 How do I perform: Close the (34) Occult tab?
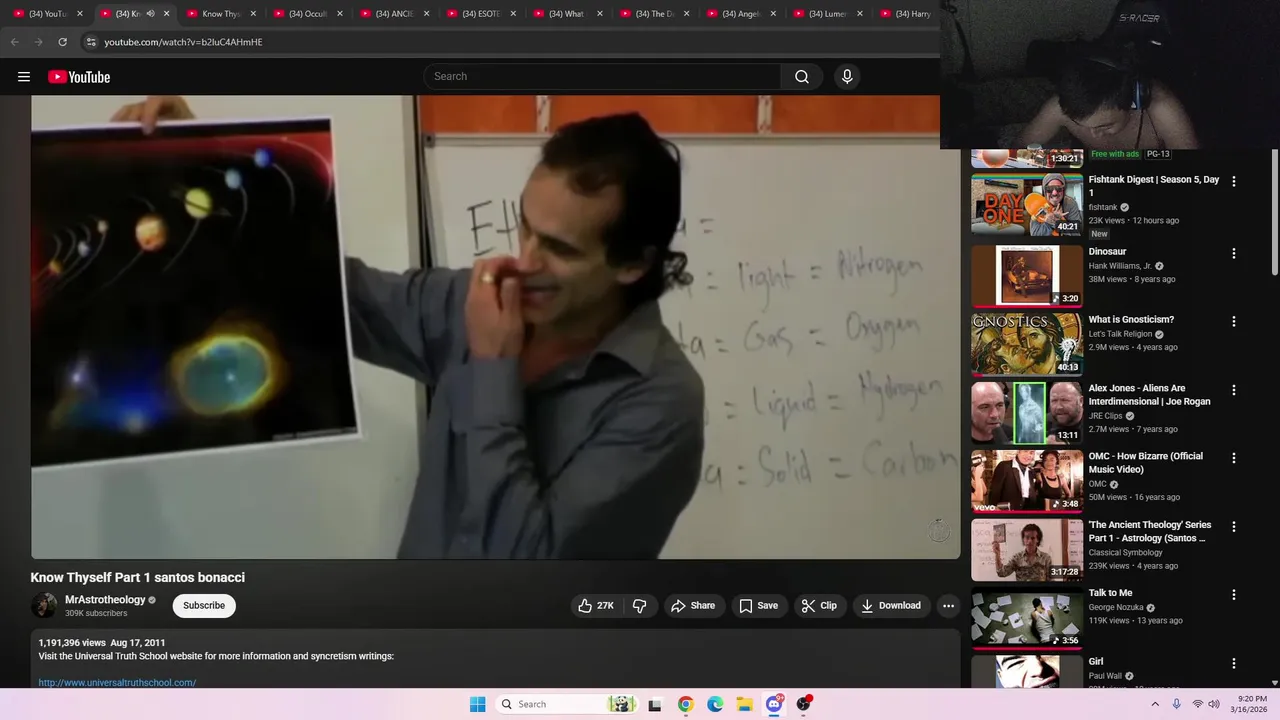coord(340,14)
